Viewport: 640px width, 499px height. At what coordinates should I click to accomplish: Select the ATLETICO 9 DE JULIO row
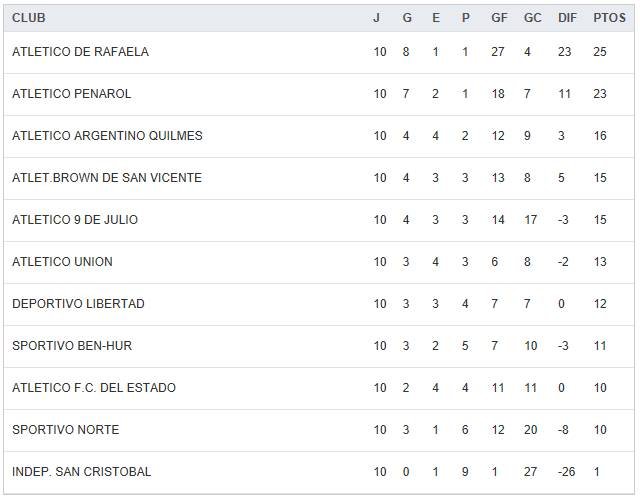(75, 220)
